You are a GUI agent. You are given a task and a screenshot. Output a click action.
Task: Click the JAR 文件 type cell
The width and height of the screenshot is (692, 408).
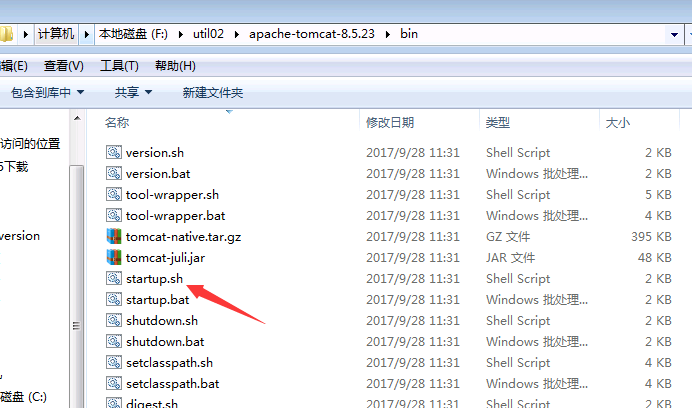point(510,257)
